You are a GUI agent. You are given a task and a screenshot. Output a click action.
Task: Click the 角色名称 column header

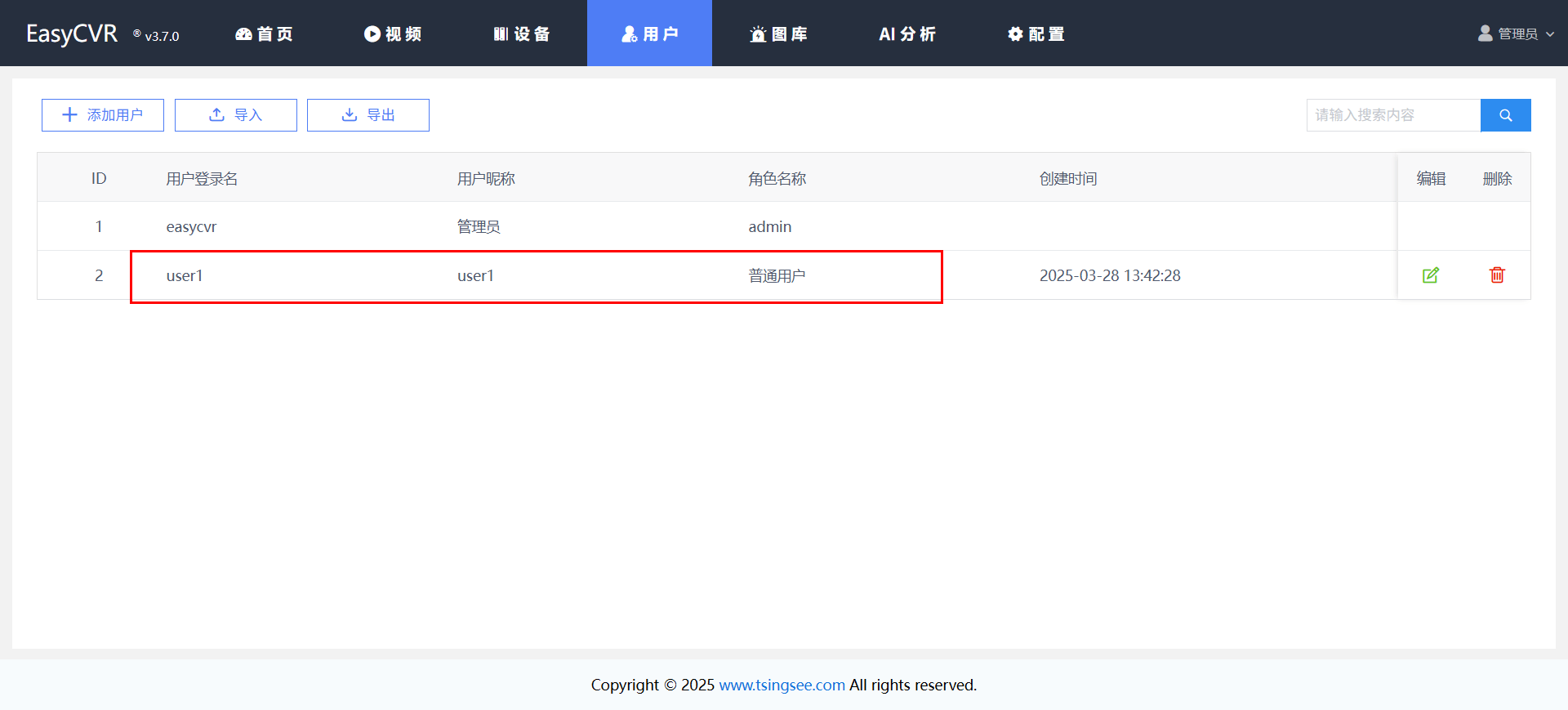tap(777, 178)
